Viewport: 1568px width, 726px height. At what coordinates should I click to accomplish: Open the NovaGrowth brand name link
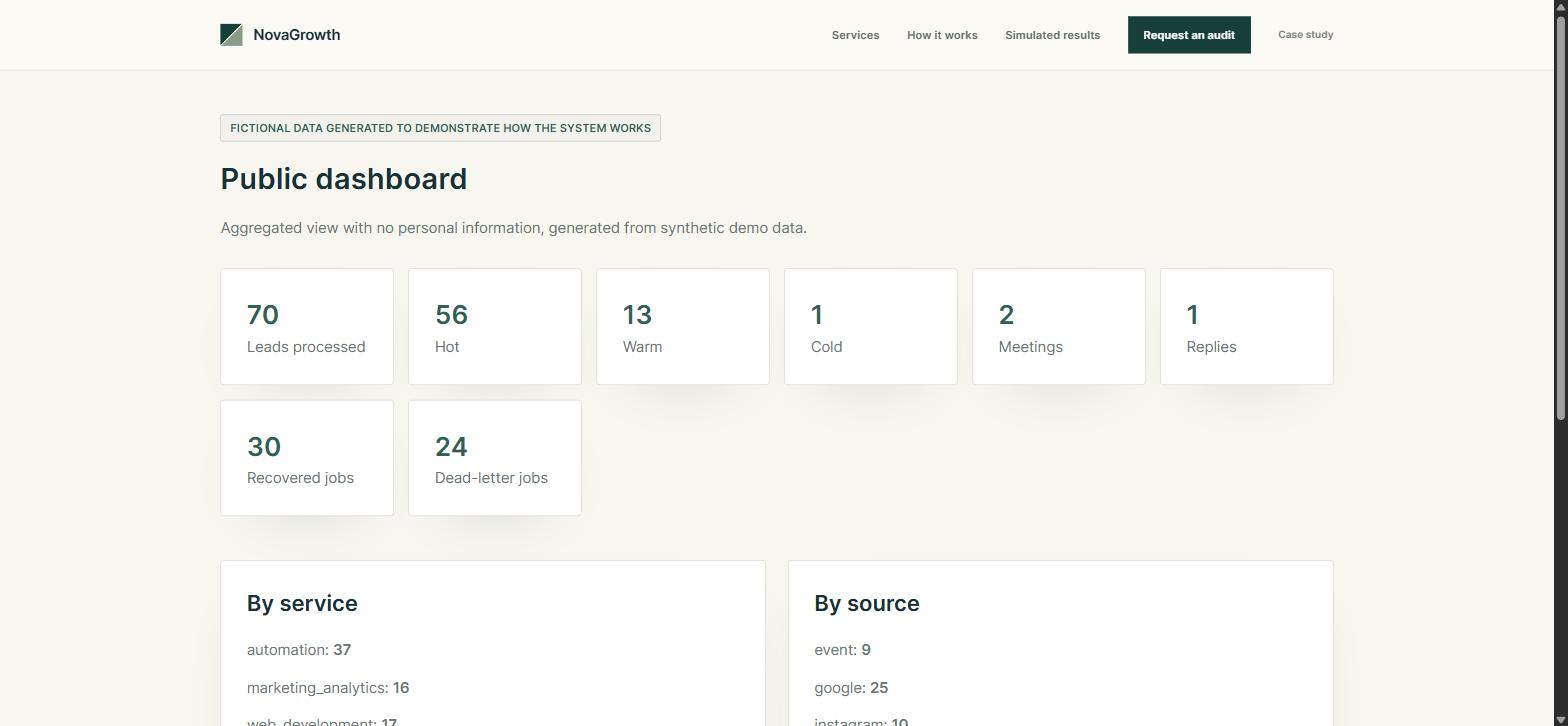coord(297,35)
